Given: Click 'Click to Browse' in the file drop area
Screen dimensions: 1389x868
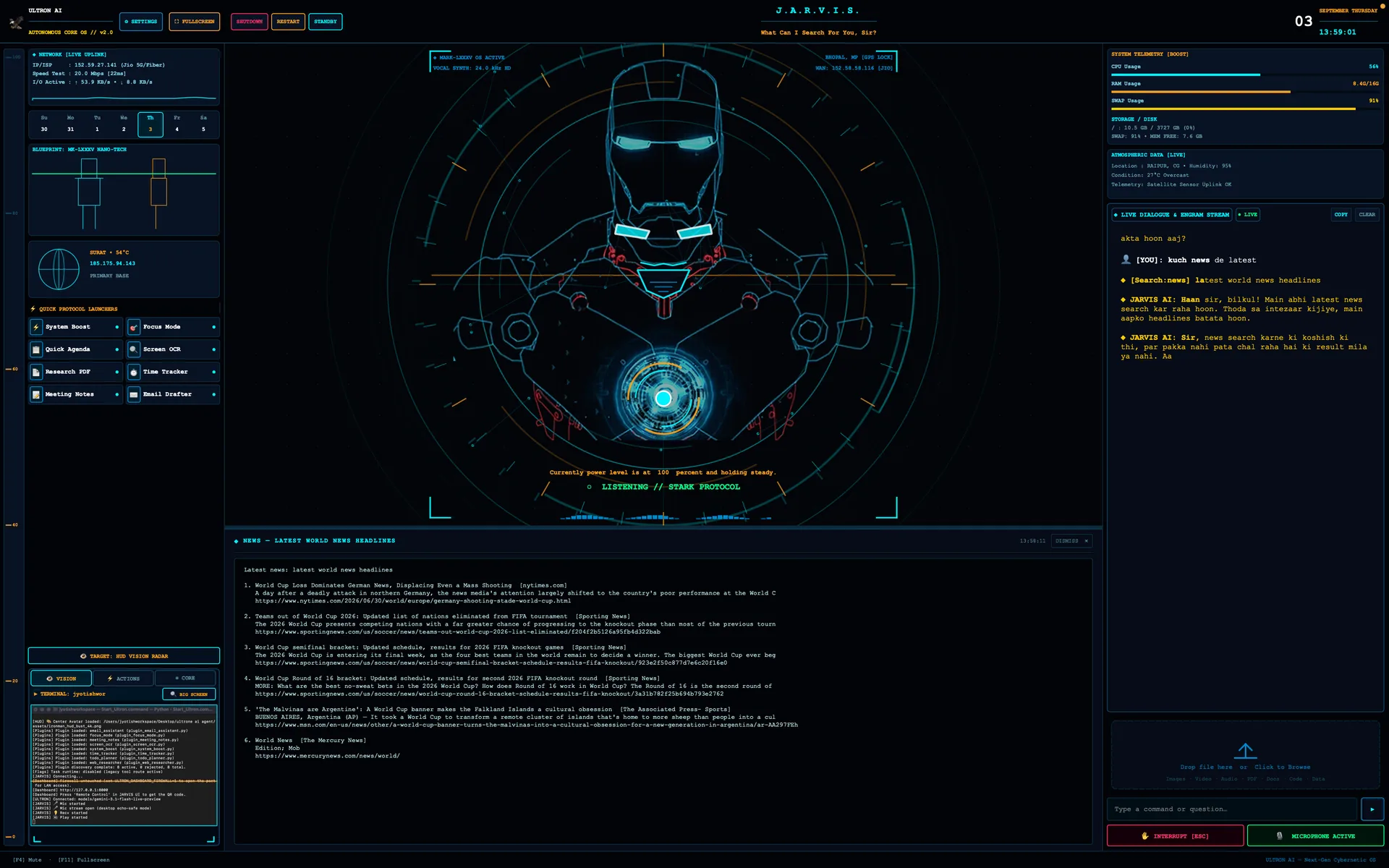Looking at the screenshot, I should (1282, 767).
